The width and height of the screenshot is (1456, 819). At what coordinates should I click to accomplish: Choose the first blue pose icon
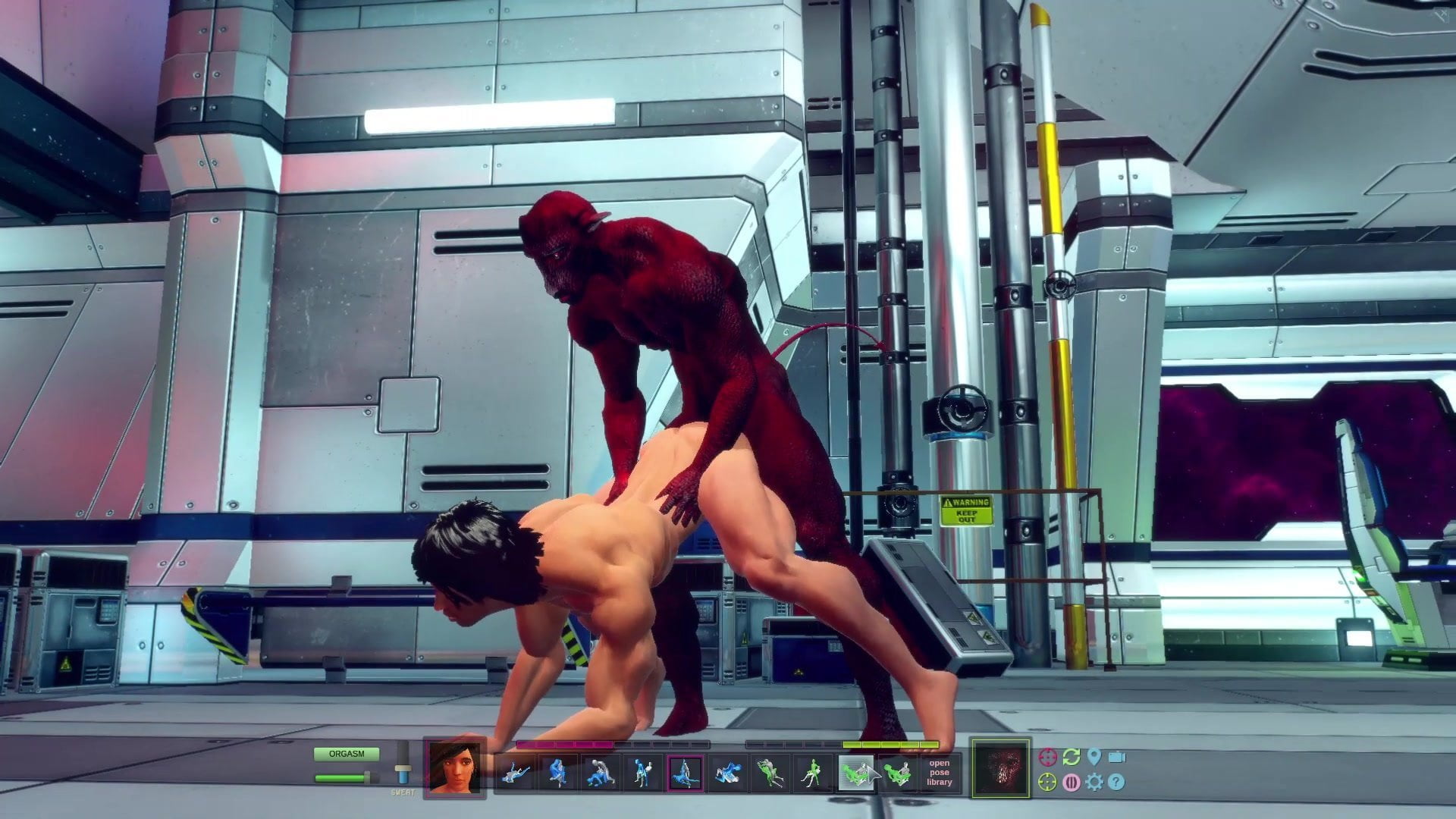pyautogui.click(x=515, y=773)
